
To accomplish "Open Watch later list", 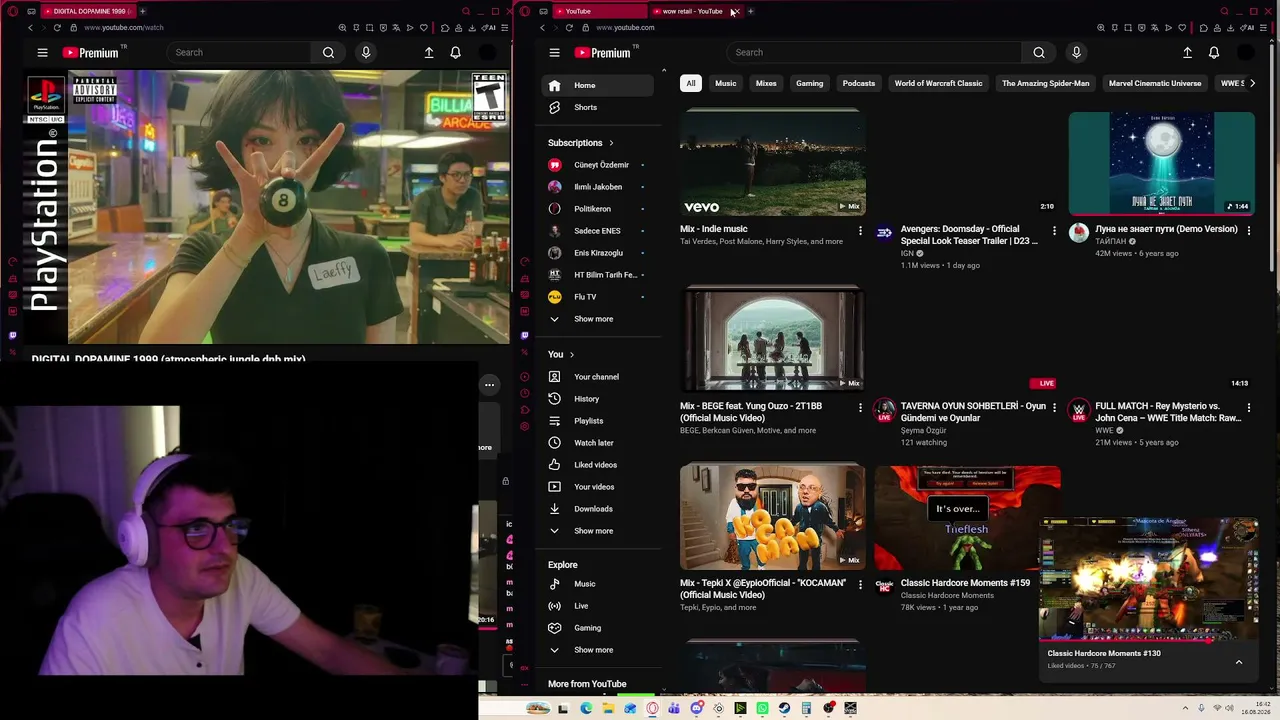I will pyautogui.click(x=597, y=443).
